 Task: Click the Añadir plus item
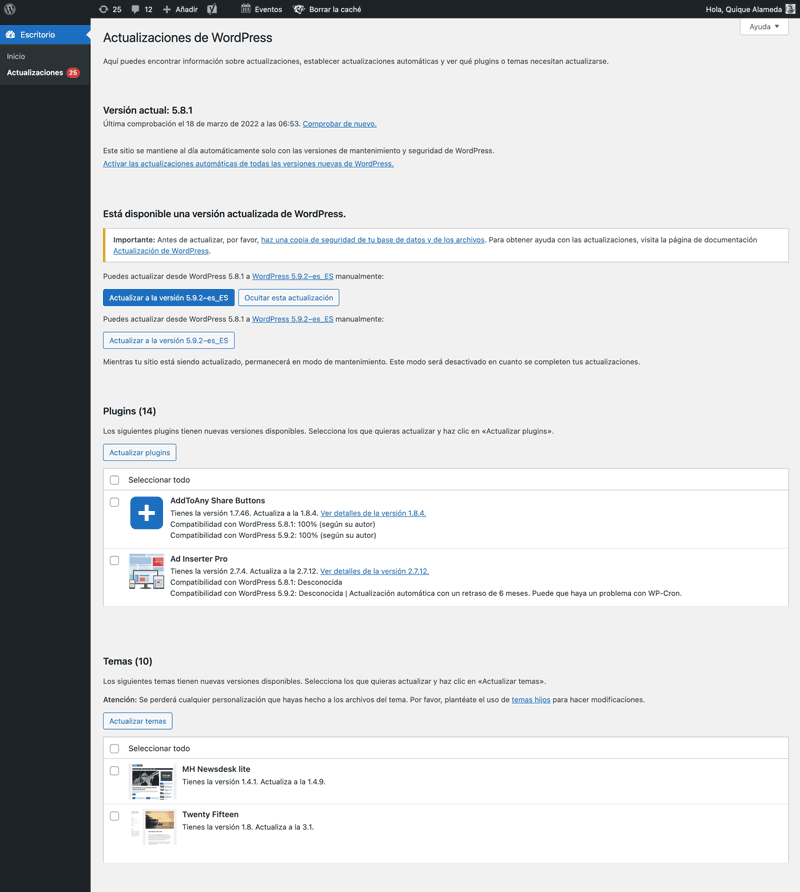(x=180, y=9)
